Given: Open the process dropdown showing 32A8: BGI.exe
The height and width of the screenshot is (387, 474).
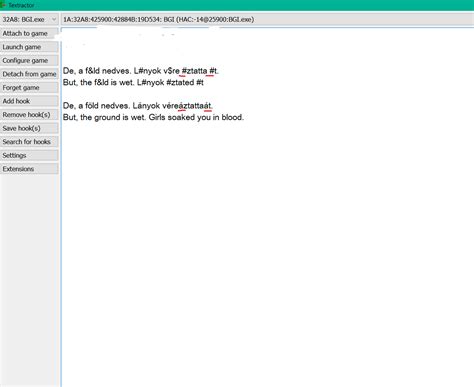Looking at the screenshot, I should tap(29, 19).
